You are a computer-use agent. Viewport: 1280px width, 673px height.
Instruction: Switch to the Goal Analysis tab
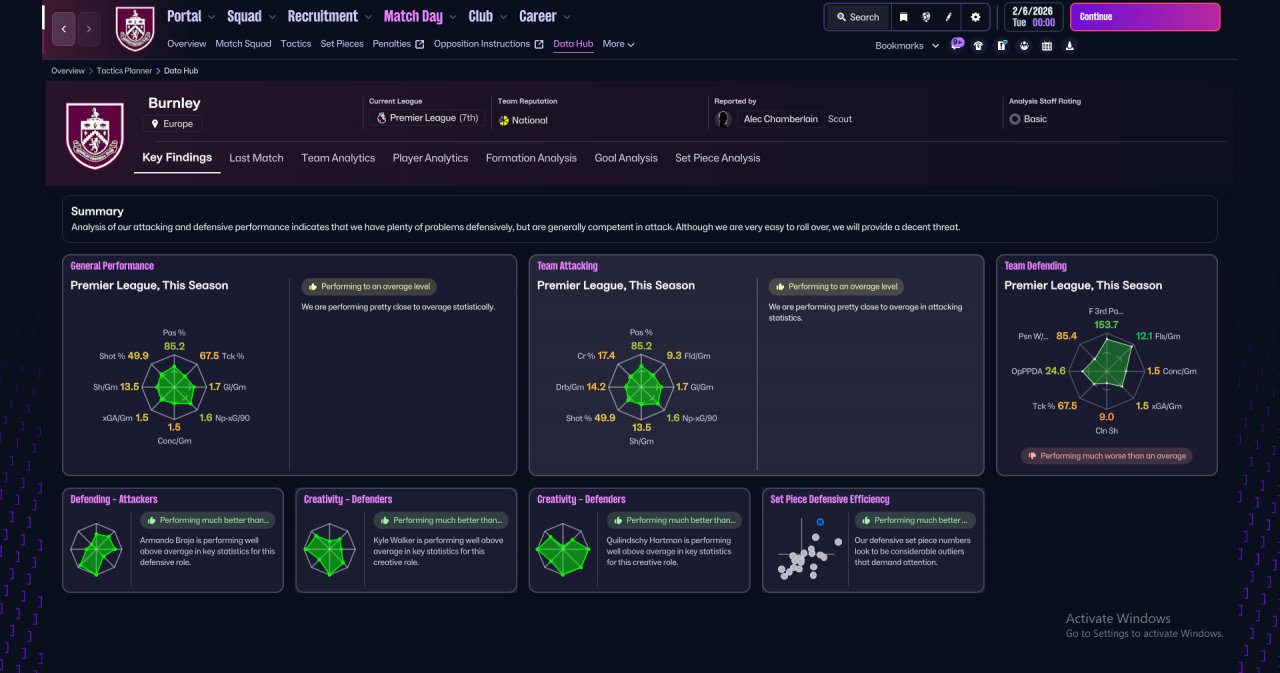click(x=626, y=158)
